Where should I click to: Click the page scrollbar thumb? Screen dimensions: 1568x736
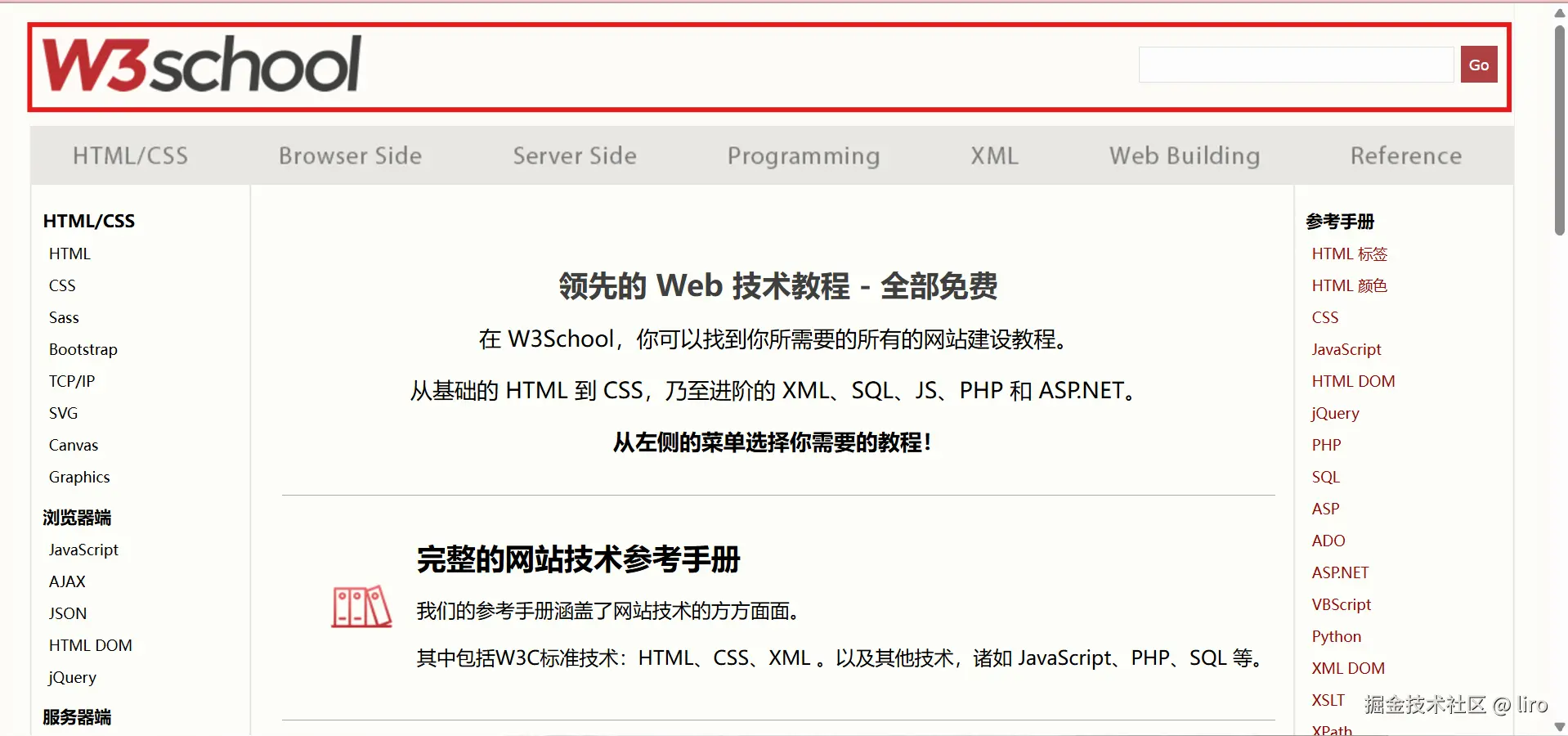[1560, 130]
